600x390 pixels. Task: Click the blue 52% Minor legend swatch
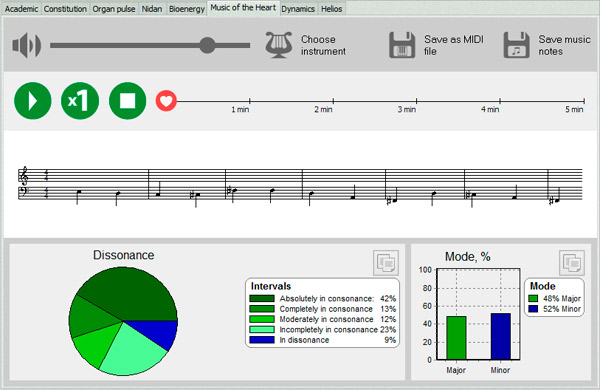(533, 309)
